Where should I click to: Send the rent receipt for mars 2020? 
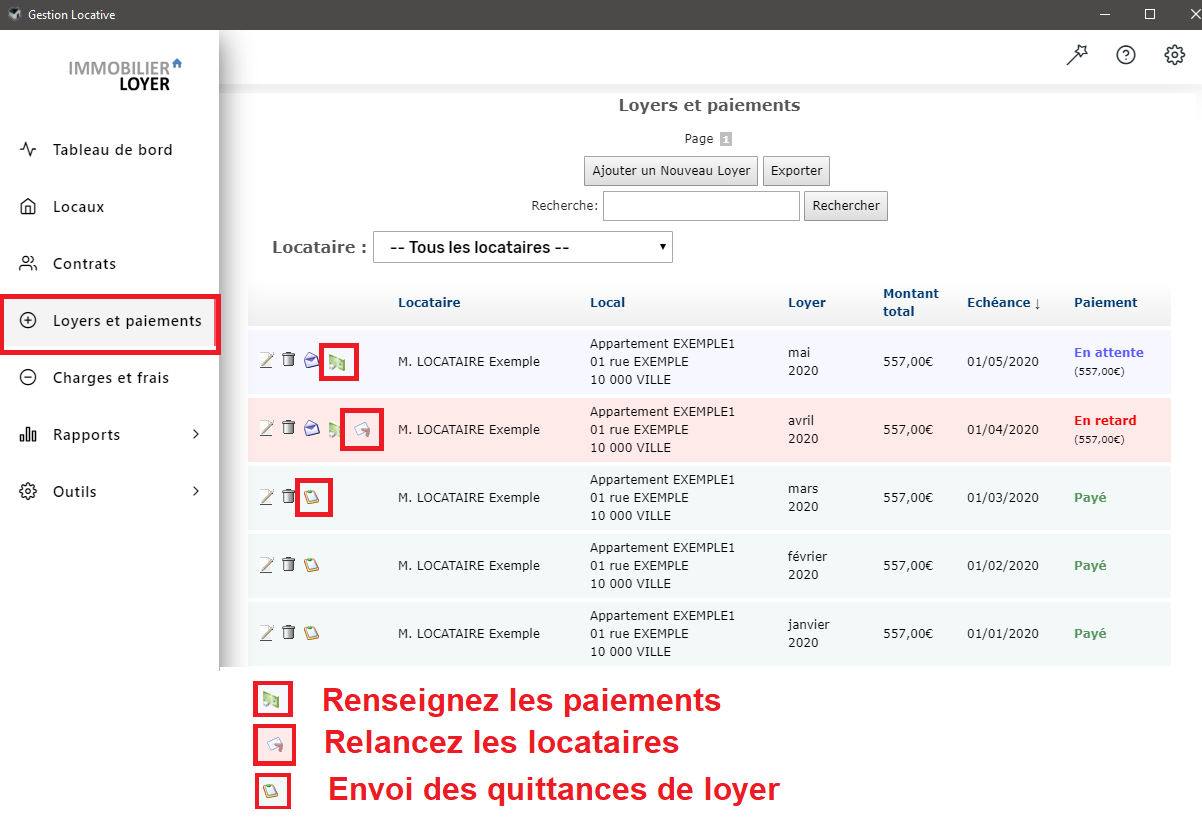pyautogui.click(x=312, y=496)
